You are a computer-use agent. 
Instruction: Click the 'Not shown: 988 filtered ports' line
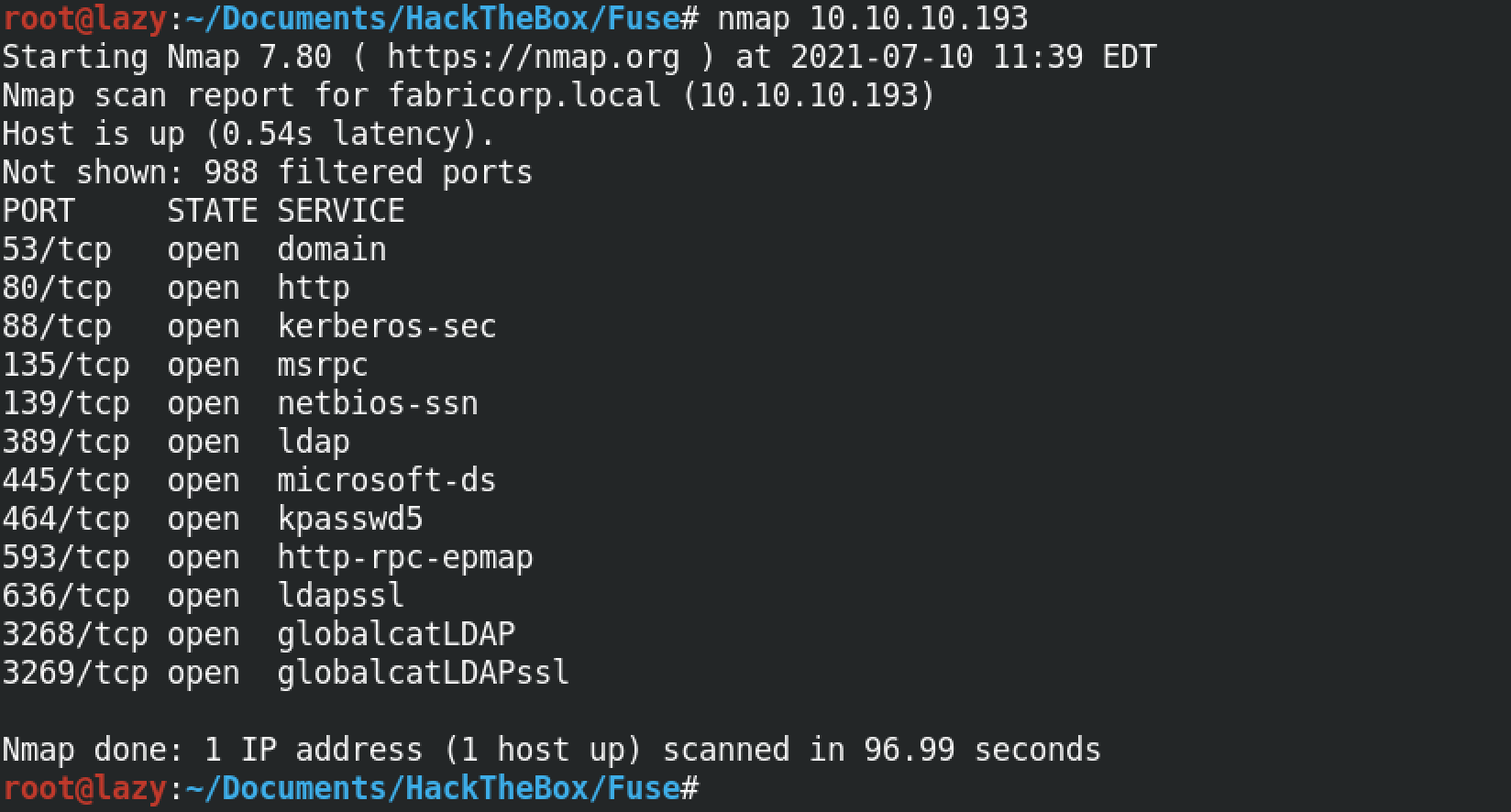coord(268,172)
